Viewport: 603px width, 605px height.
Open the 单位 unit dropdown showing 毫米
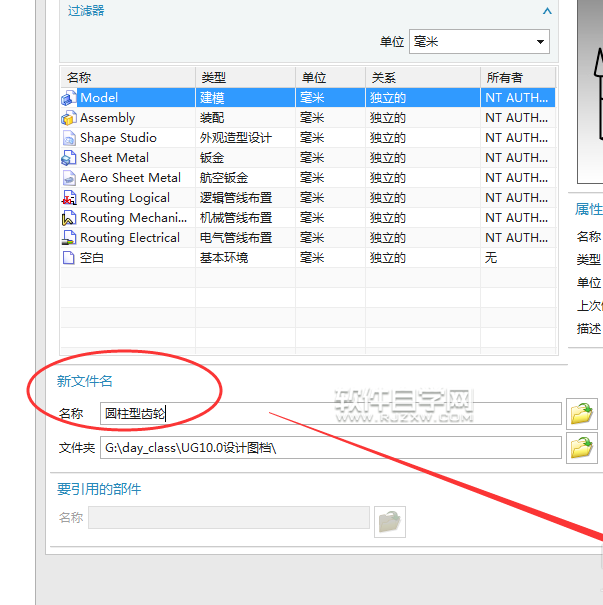[x=479, y=42]
